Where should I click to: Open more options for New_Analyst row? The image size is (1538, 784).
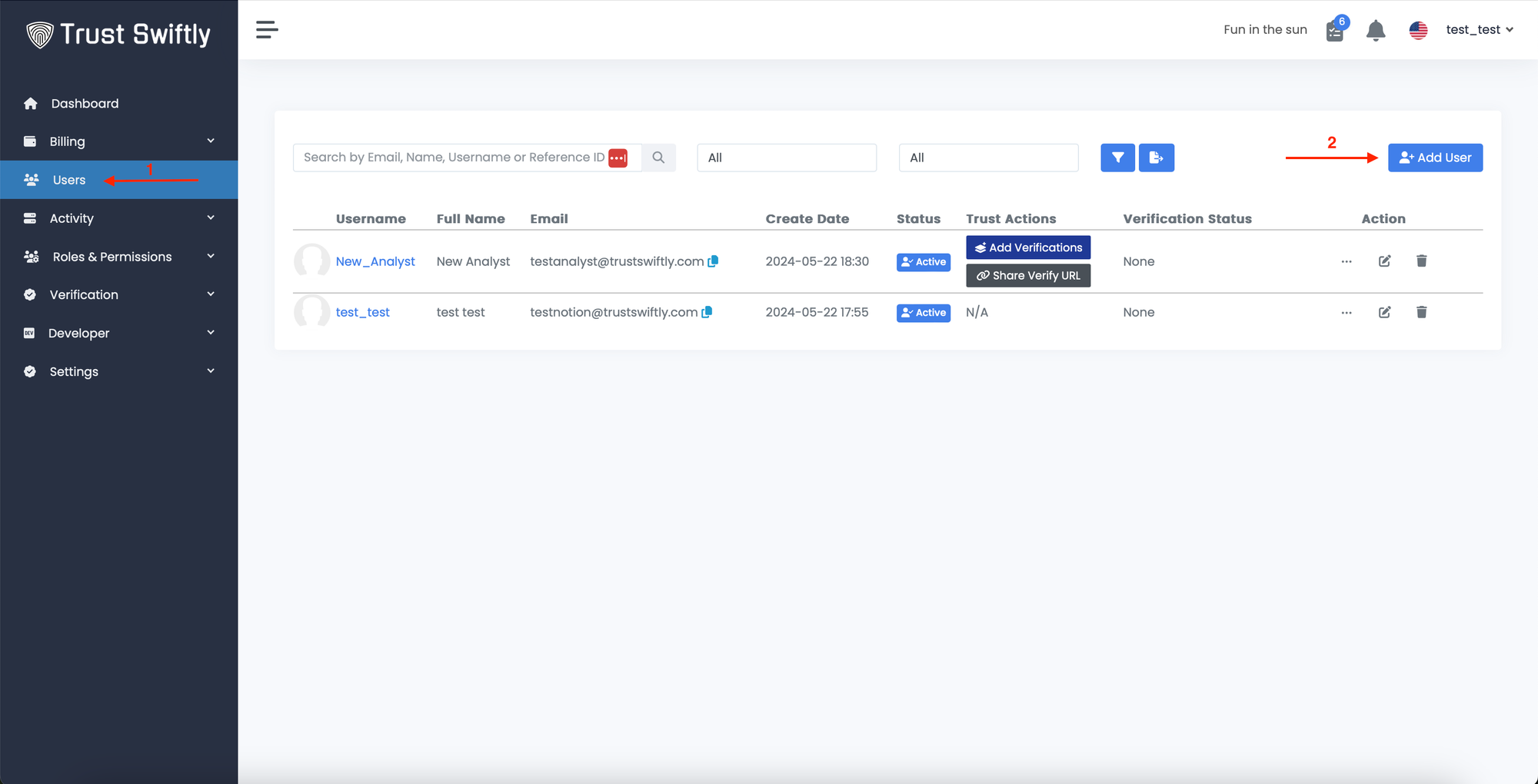click(1347, 261)
